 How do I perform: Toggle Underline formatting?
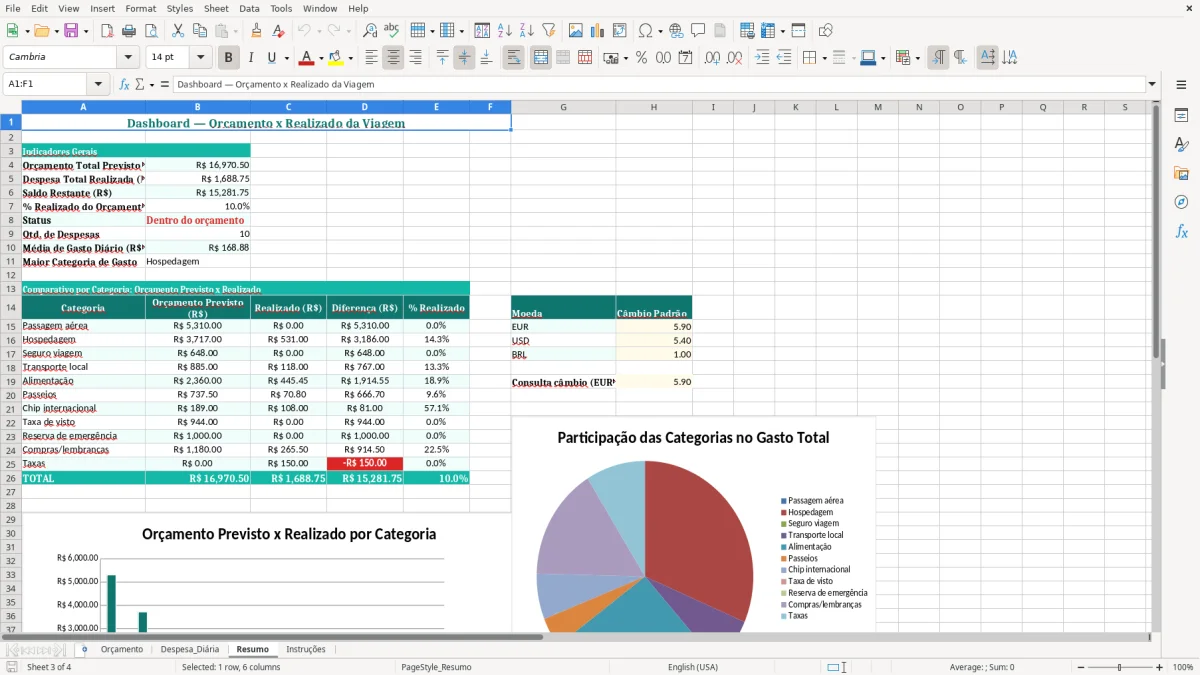(x=271, y=58)
